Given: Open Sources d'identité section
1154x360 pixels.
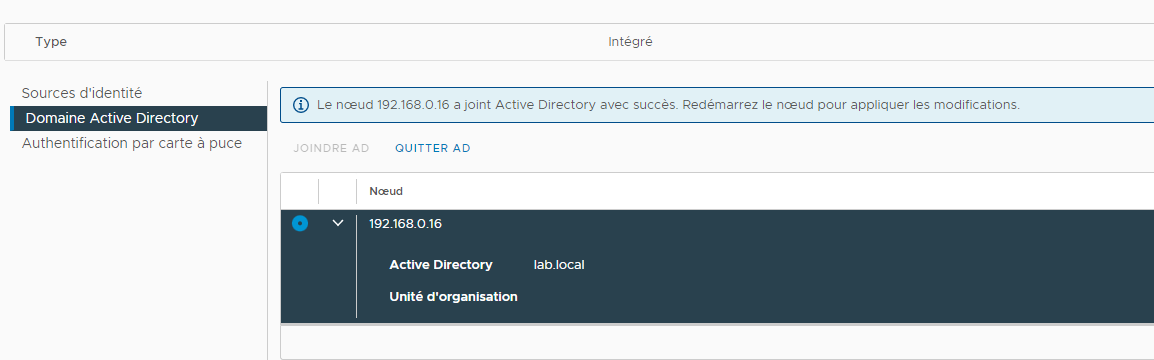Looking at the screenshot, I should click(x=82, y=93).
